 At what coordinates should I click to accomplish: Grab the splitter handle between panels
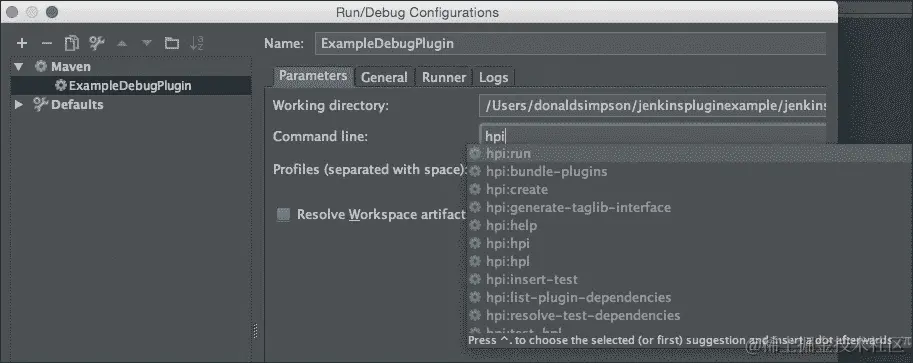click(x=256, y=332)
